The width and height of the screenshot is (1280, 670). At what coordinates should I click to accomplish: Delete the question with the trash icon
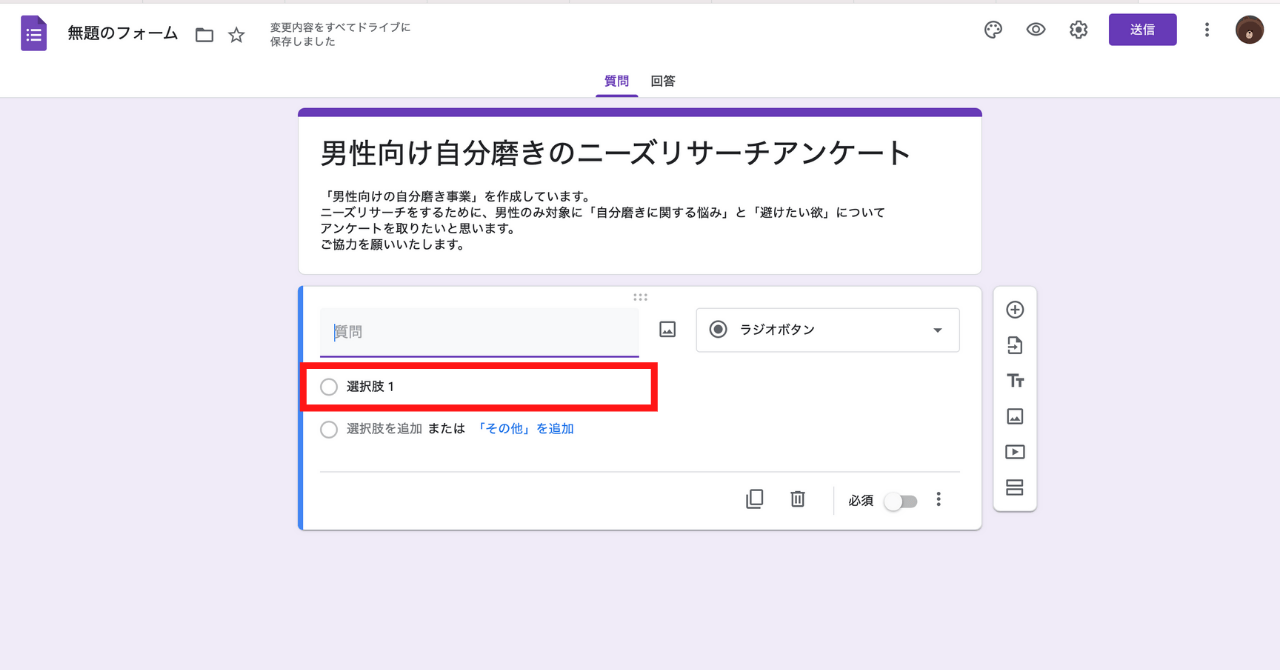[x=797, y=498]
